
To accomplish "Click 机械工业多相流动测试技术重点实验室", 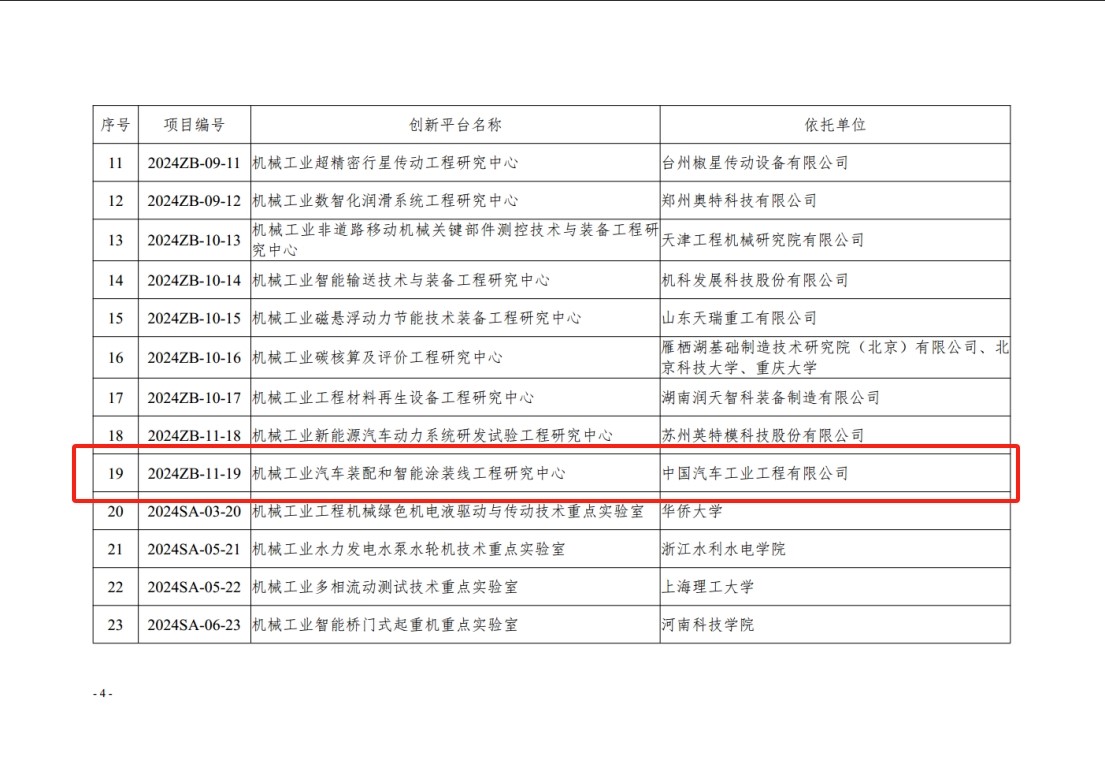I will 385,588.
